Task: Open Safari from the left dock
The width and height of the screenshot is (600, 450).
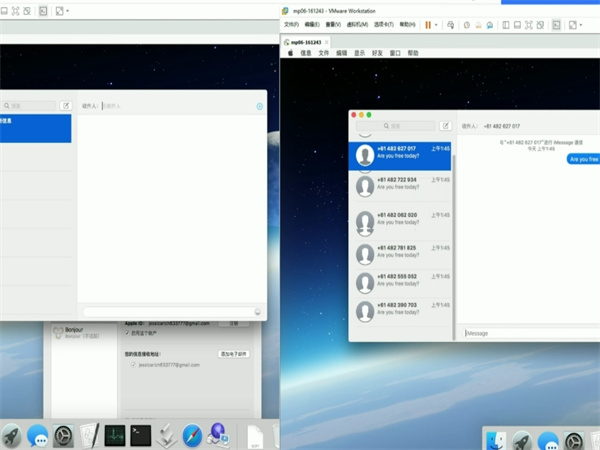Action: pos(193,435)
